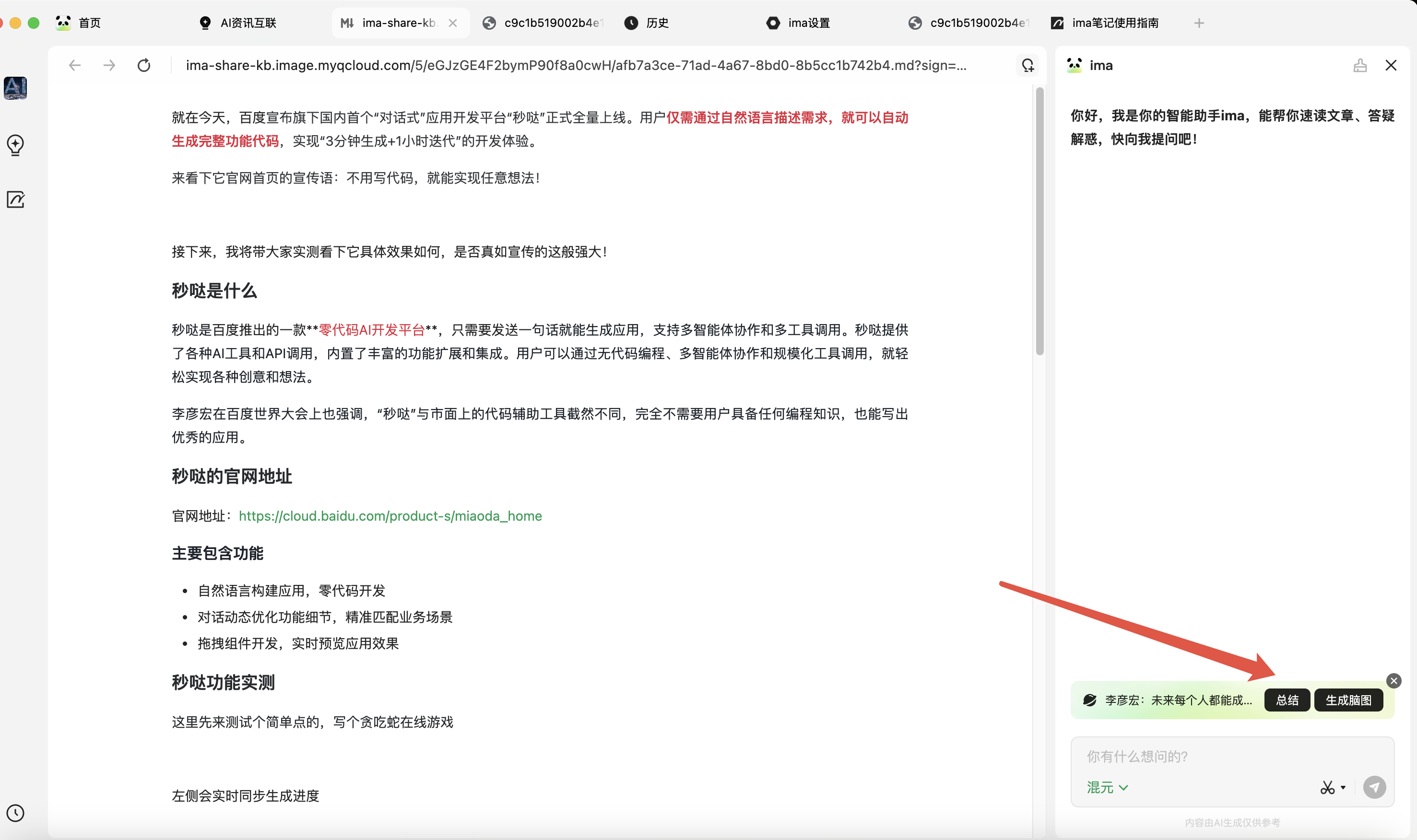This screenshot has width=1417, height=840.
Task: Switch to the ima设置 tab
Action: 799,23
